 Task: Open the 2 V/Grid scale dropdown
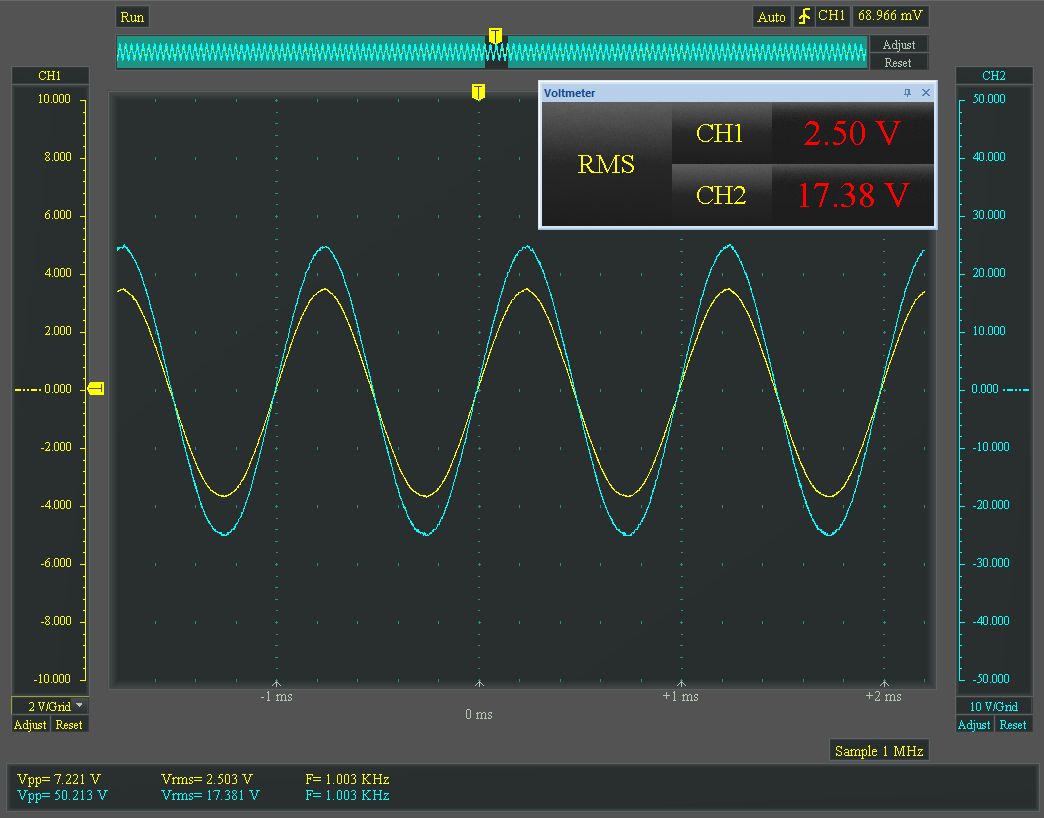pos(50,706)
